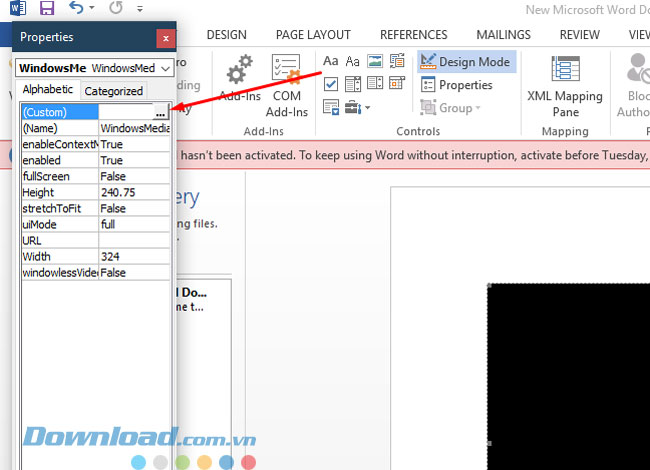Undo the last action
Screen dimensions: 650x470
[76, 7]
